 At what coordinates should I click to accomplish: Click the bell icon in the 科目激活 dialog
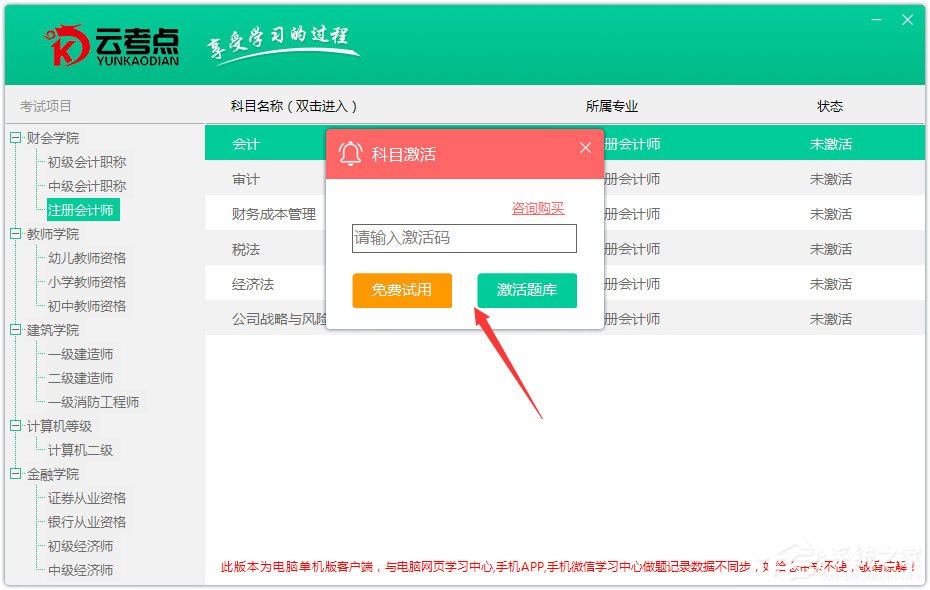coord(349,153)
